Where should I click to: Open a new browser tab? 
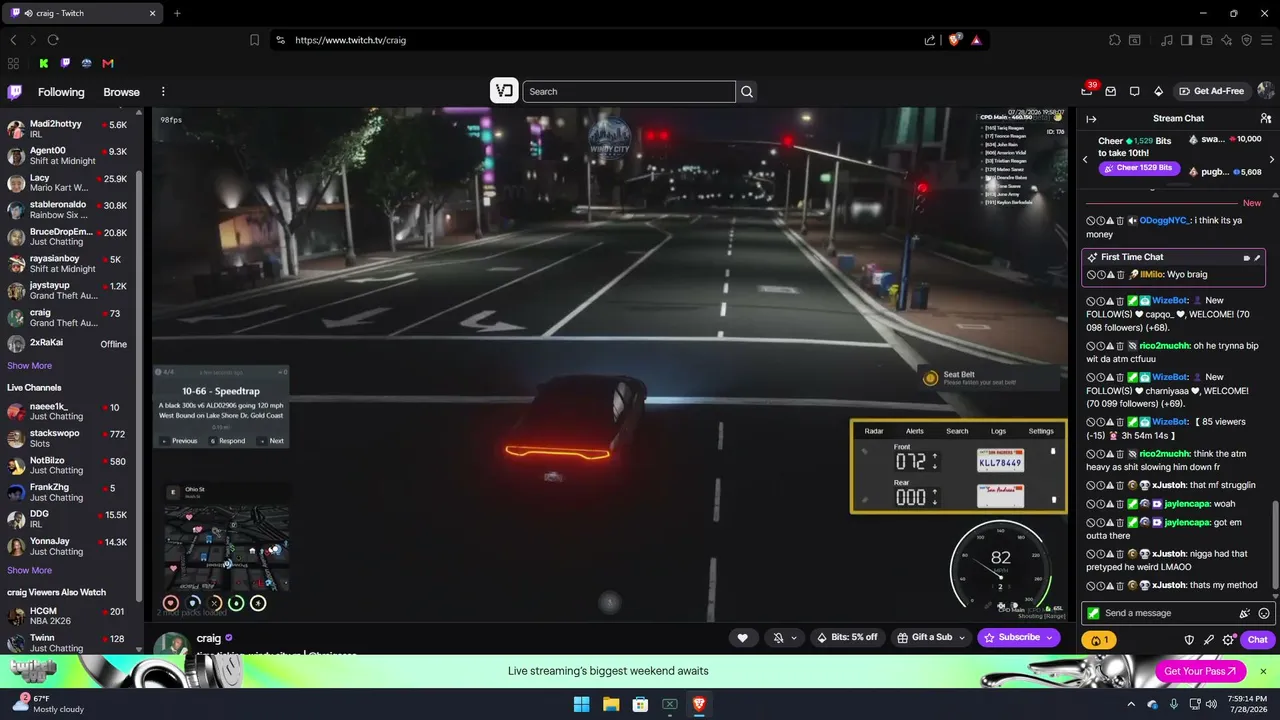[177, 13]
